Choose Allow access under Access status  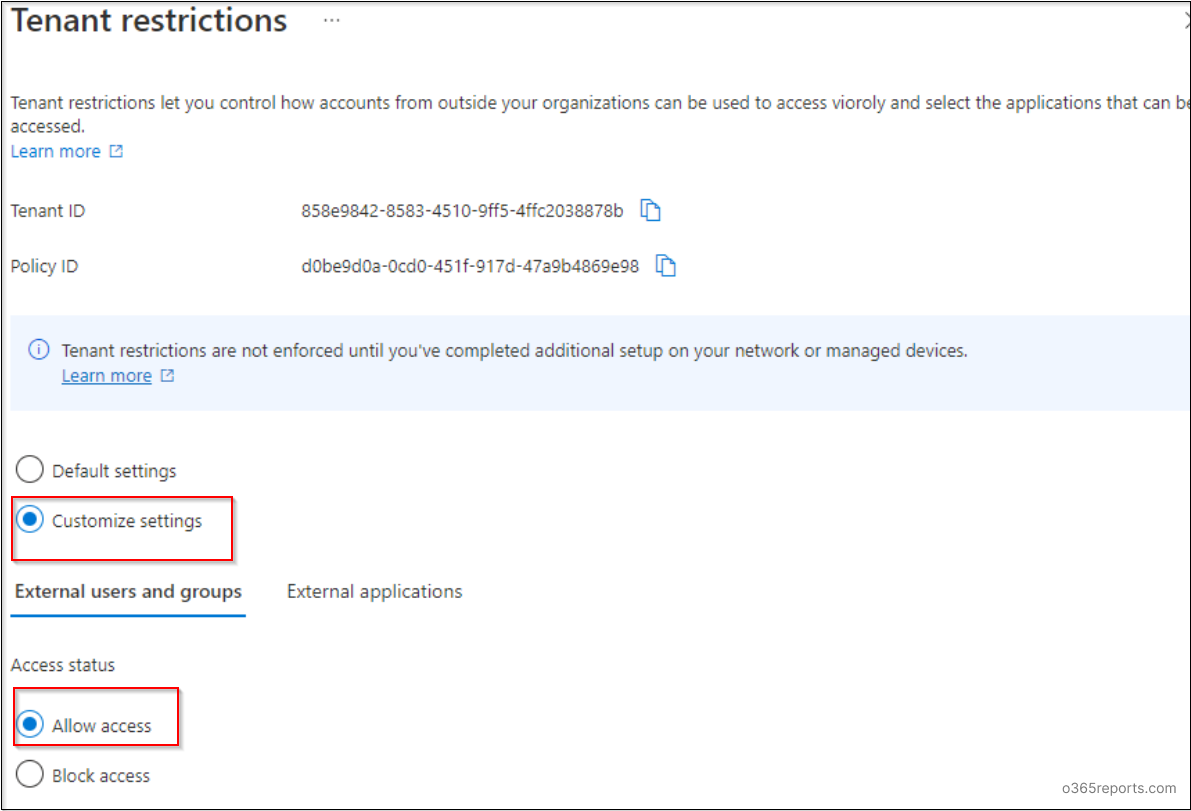30,724
